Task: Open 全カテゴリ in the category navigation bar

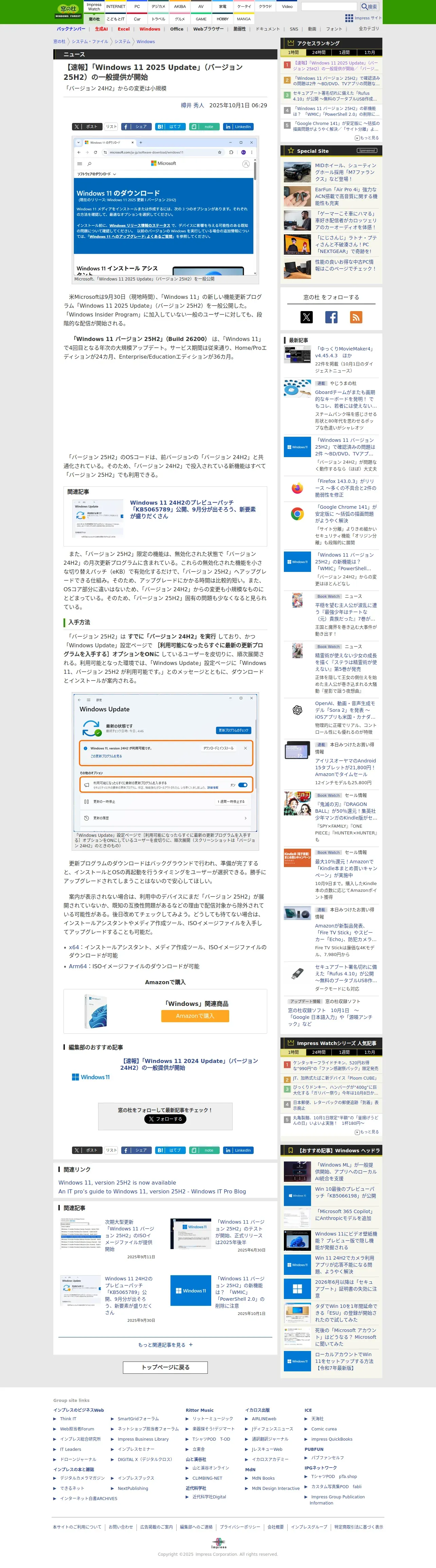Action: coord(368,29)
